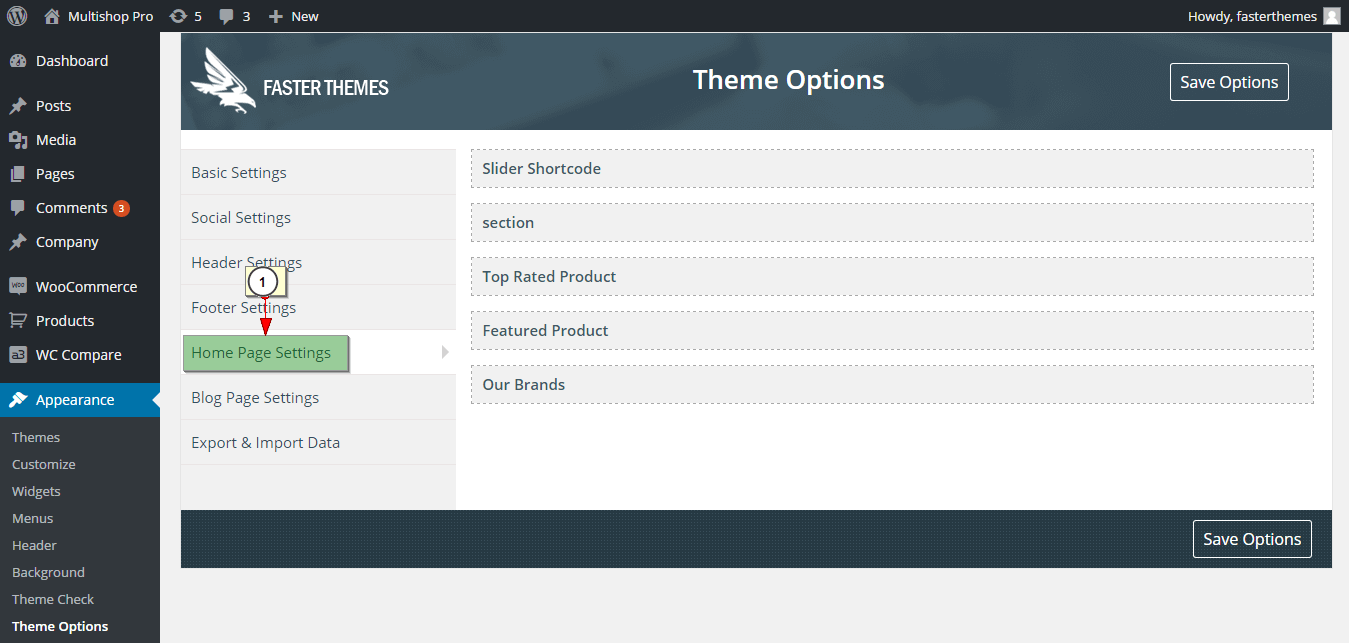Open the Multishop Pro site home link

point(99,16)
